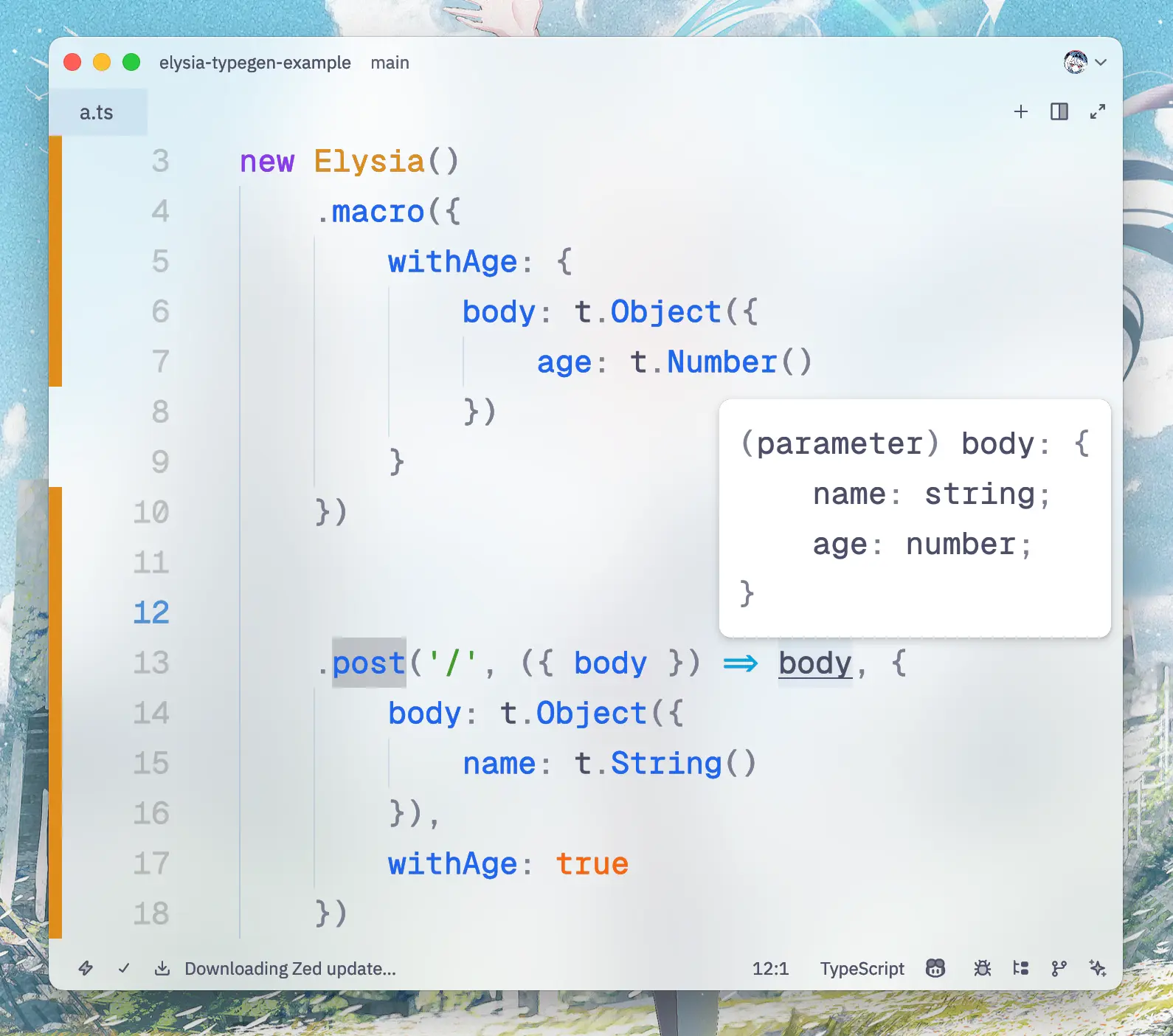Open the elysia-typegen-example project picker
1173x1036 pixels.
coord(255,63)
